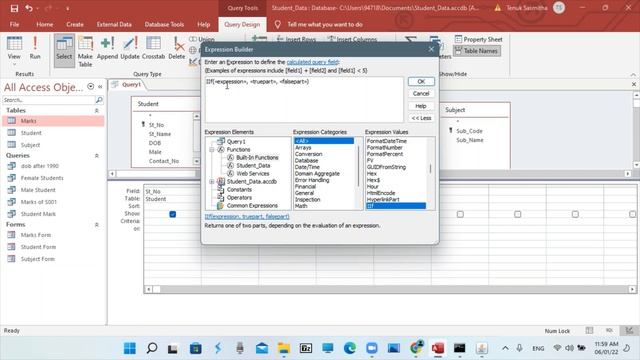The image size is (640, 360).
Task: Run the query with Run icon
Action: point(35,48)
